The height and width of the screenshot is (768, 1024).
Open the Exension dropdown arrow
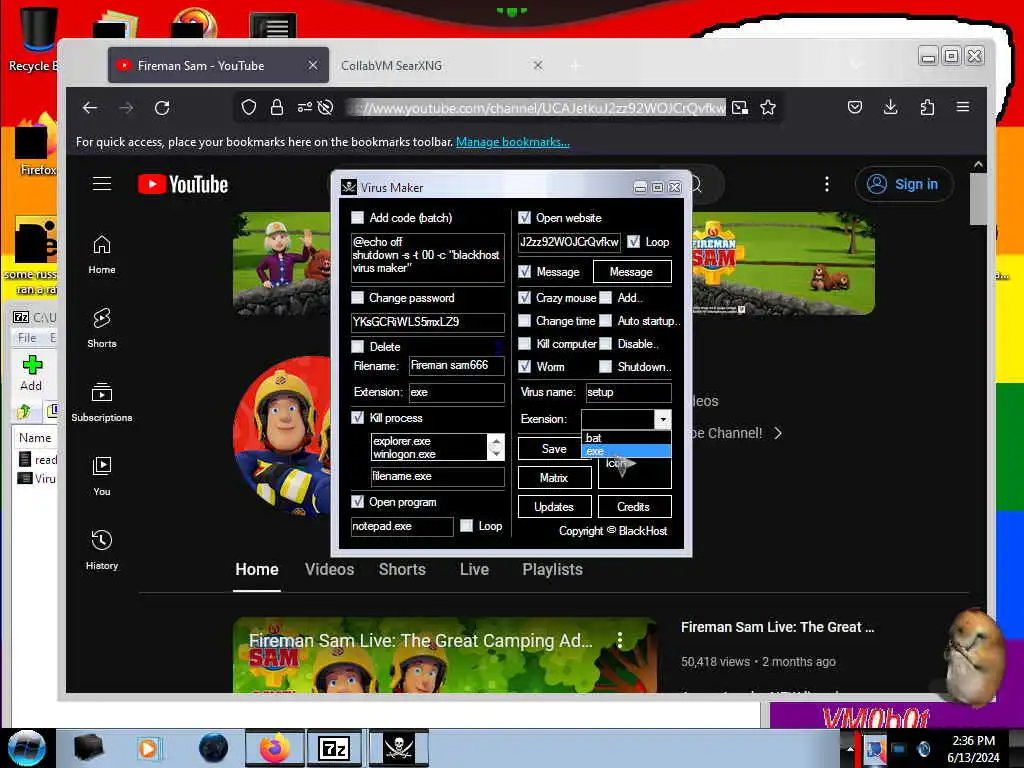pyautogui.click(x=662, y=419)
